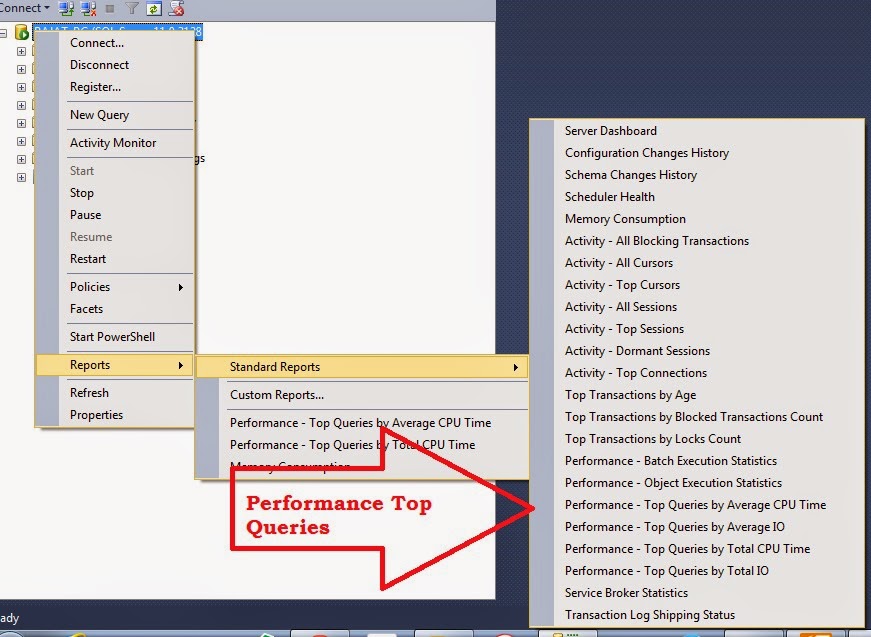Click the Standard Reports submenu arrow
This screenshot has width=871, height=637.
(x=516, y=367)
